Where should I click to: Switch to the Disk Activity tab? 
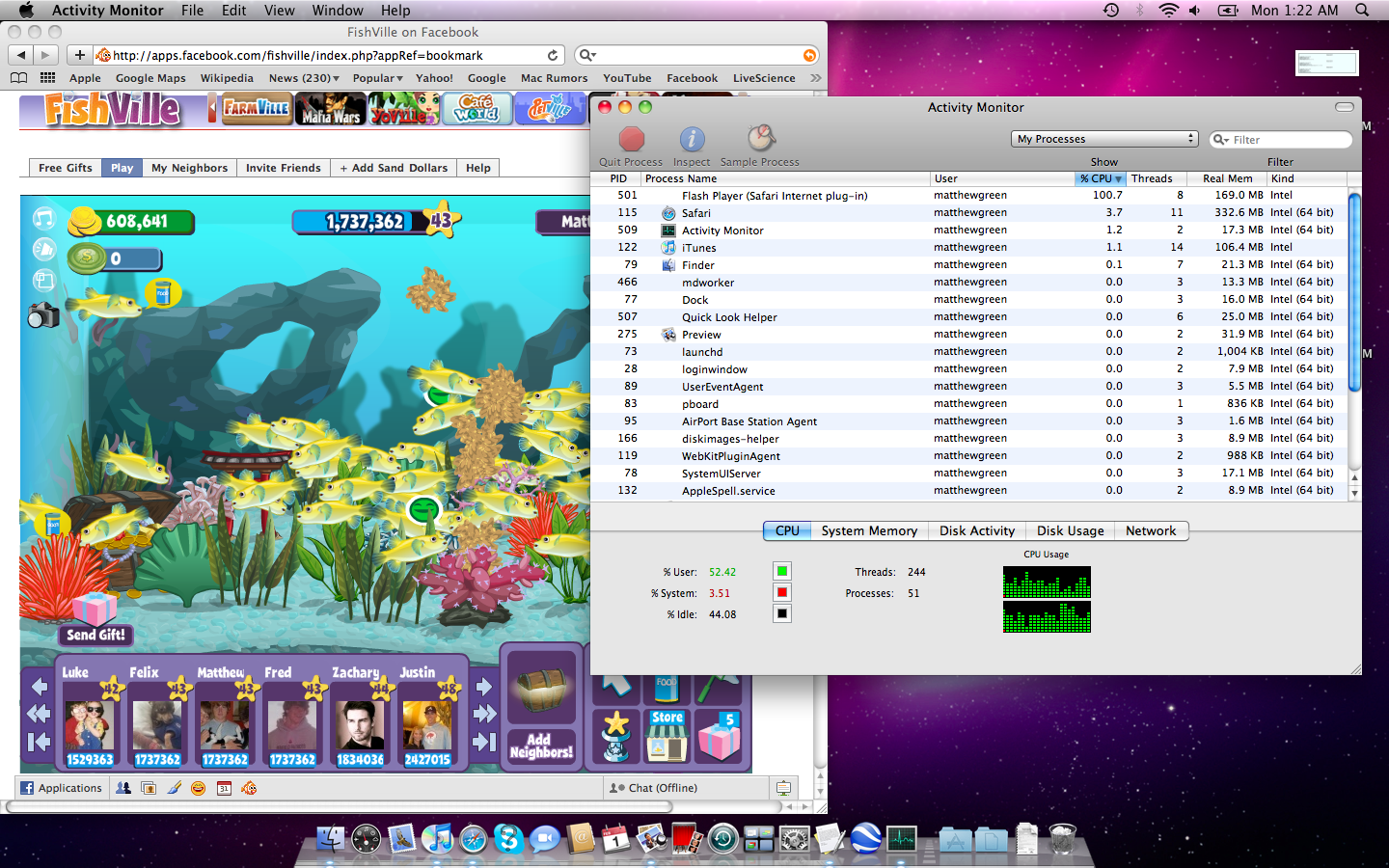pos(977,530)
